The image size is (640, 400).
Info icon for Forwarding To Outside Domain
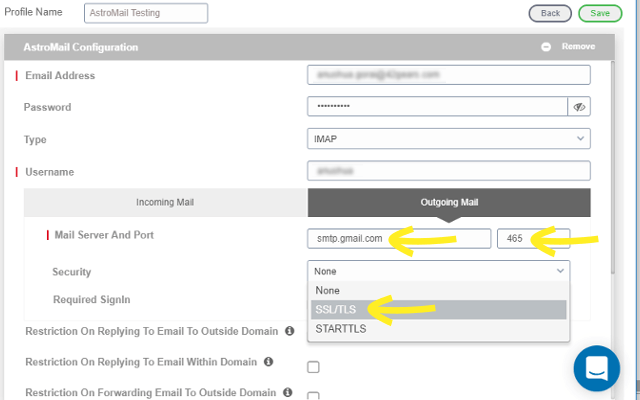[x=287, y=392]
